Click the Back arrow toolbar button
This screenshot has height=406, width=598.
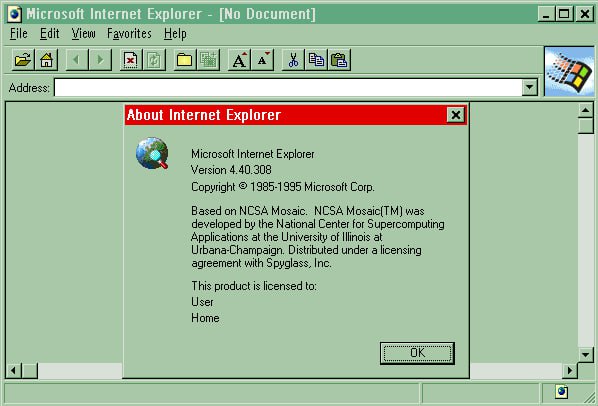(77, 60)
